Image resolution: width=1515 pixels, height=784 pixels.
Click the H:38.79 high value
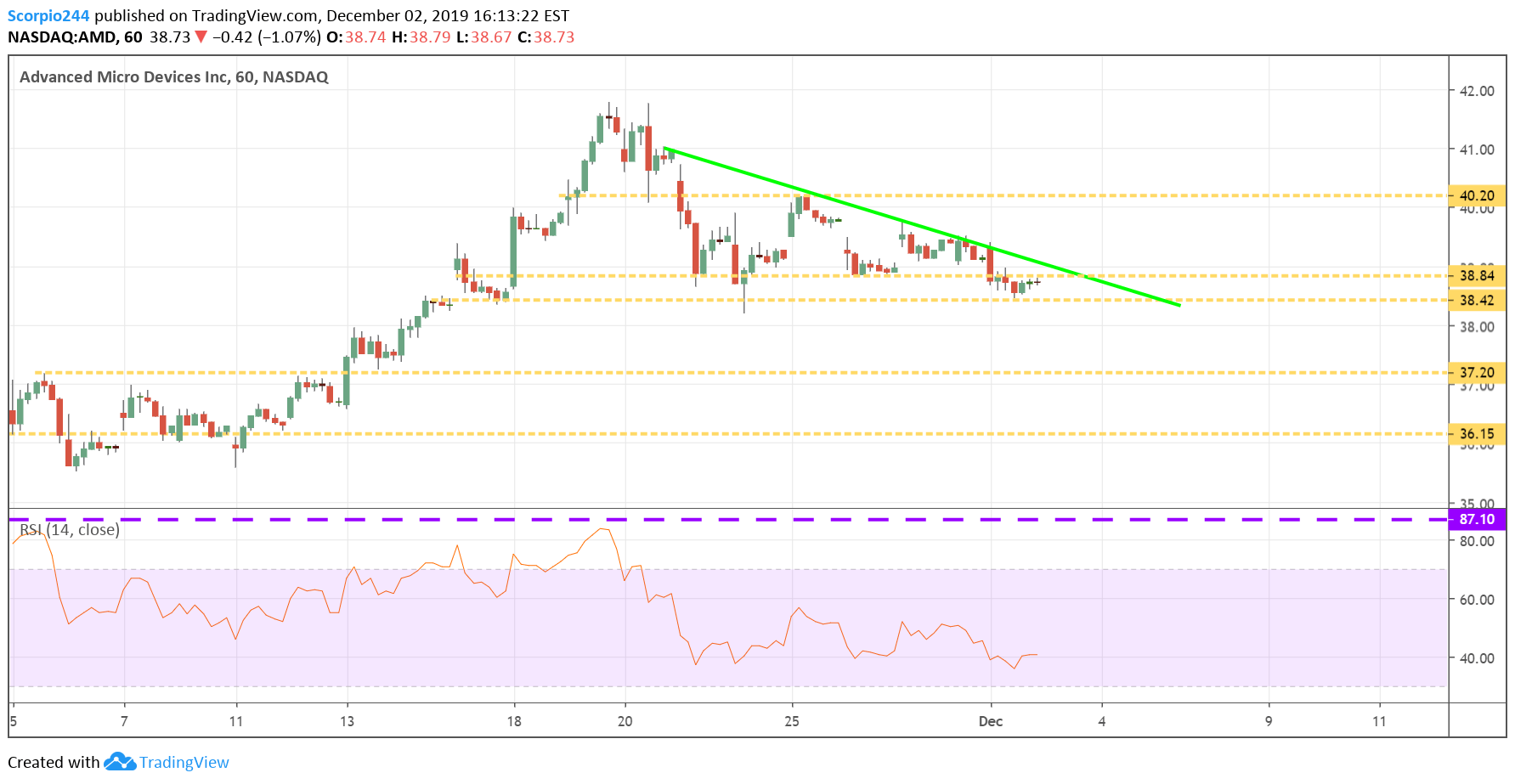coord(421,37)
